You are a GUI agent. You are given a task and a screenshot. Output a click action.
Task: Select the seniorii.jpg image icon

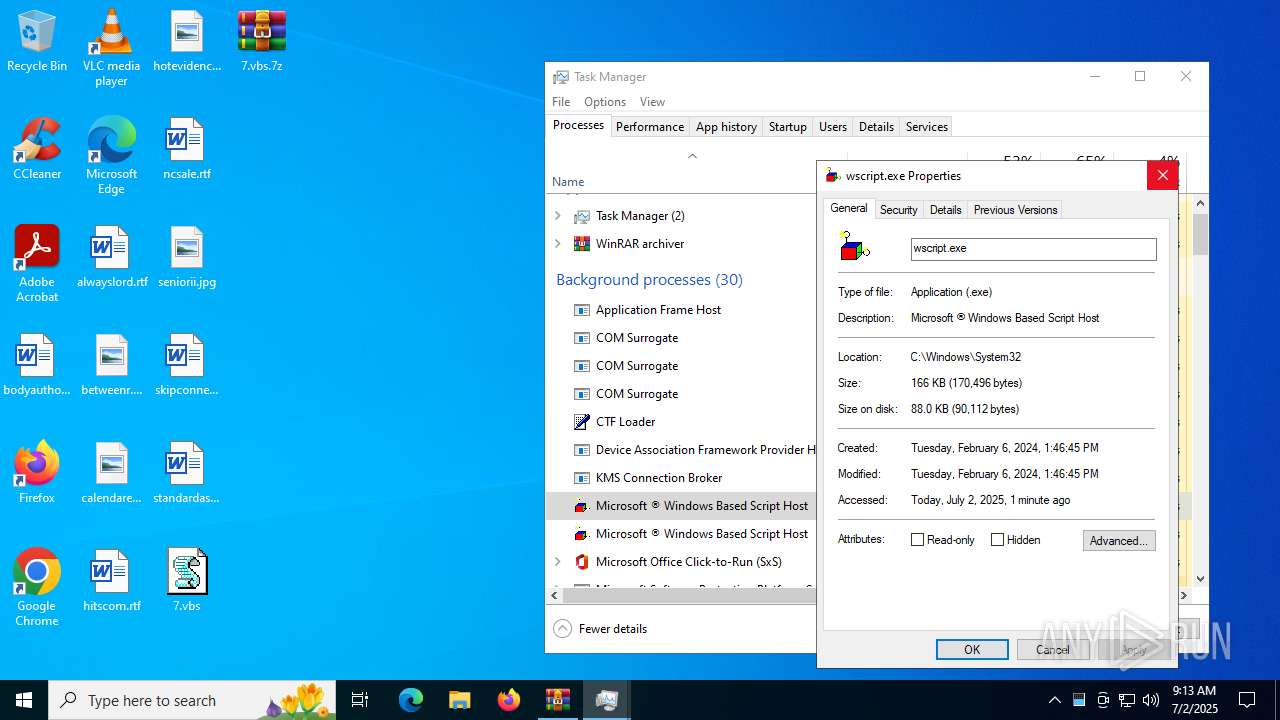point(187,257)
